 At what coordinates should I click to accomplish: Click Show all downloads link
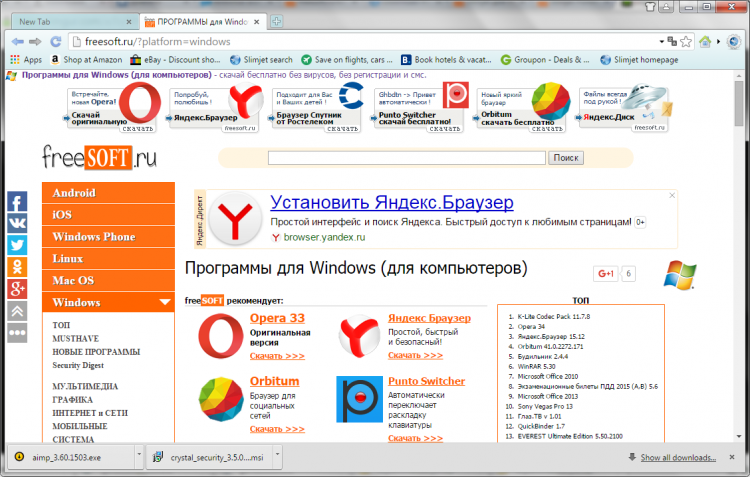pos(678,457)
